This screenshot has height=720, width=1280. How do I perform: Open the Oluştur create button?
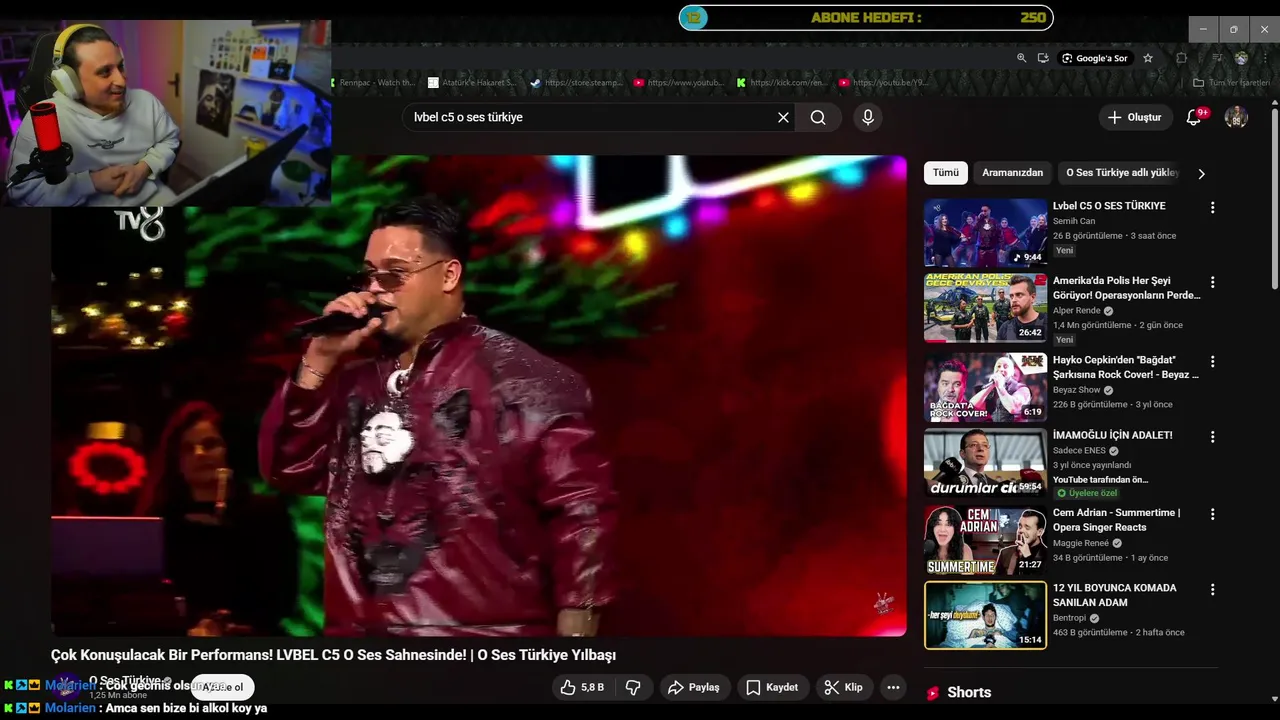click(1135, 117)
